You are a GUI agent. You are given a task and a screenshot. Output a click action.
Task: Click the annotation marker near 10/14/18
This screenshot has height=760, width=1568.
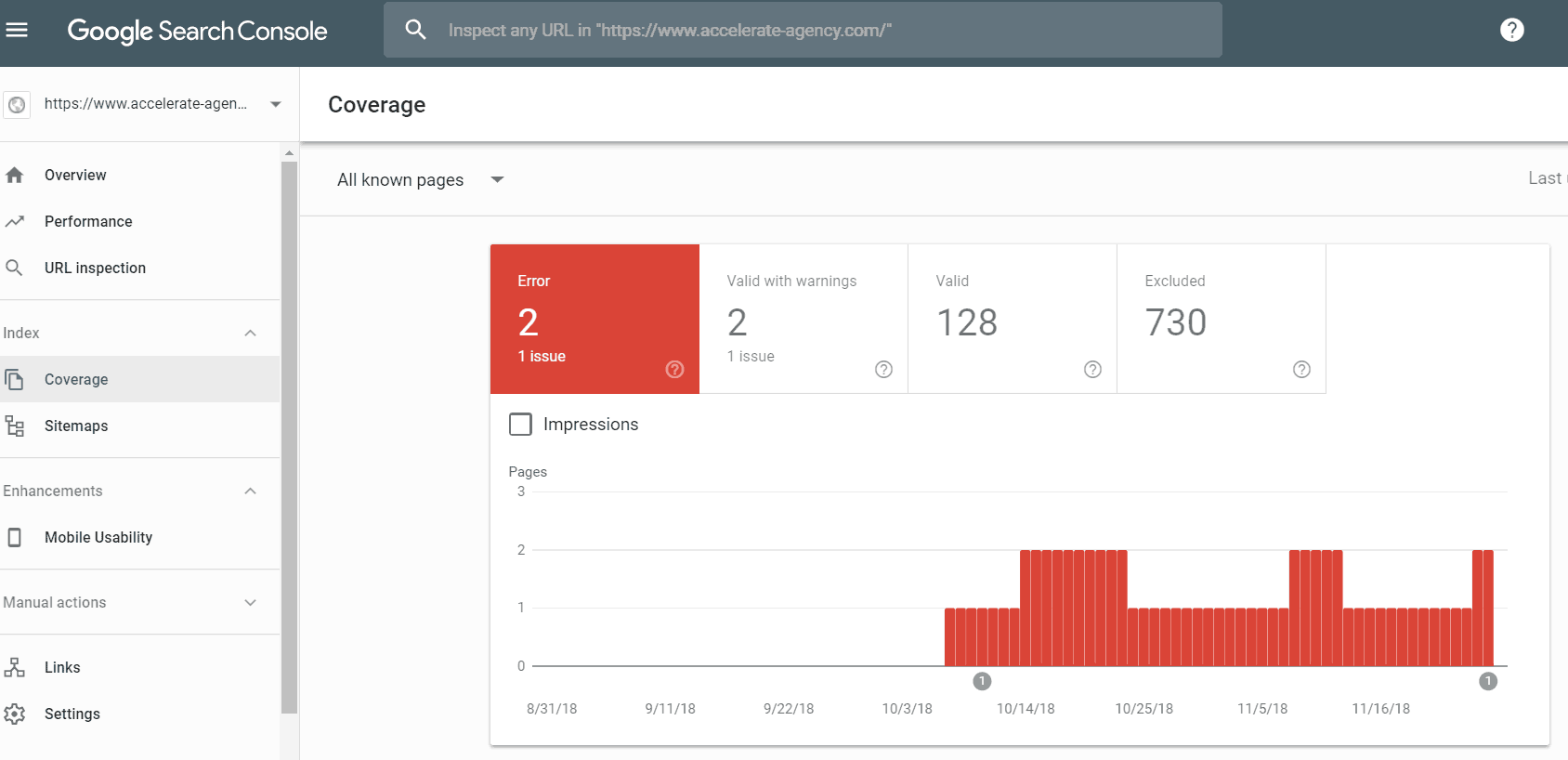tap(982, 681)
